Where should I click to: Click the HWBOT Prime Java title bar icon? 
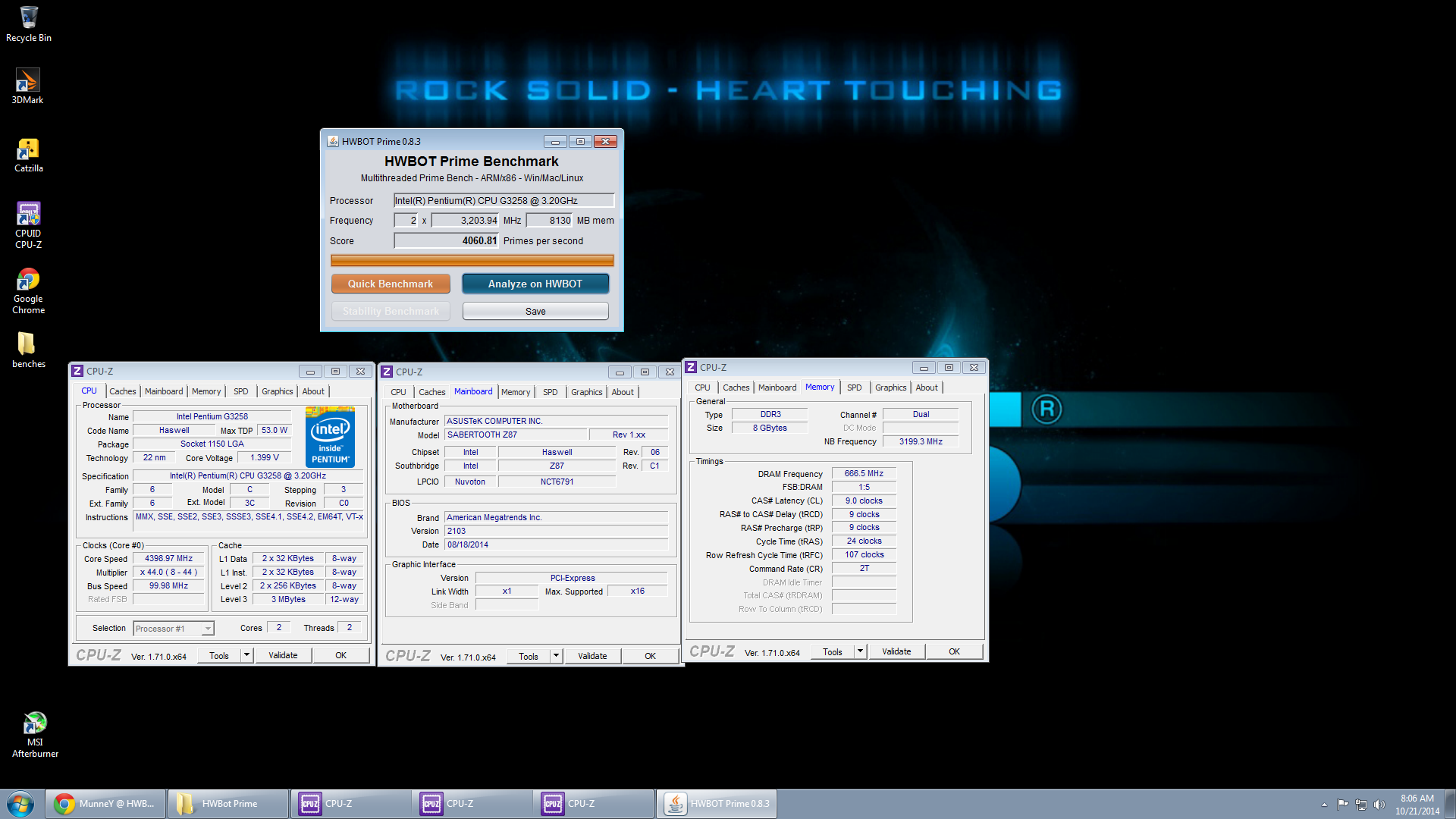point(332,141)
